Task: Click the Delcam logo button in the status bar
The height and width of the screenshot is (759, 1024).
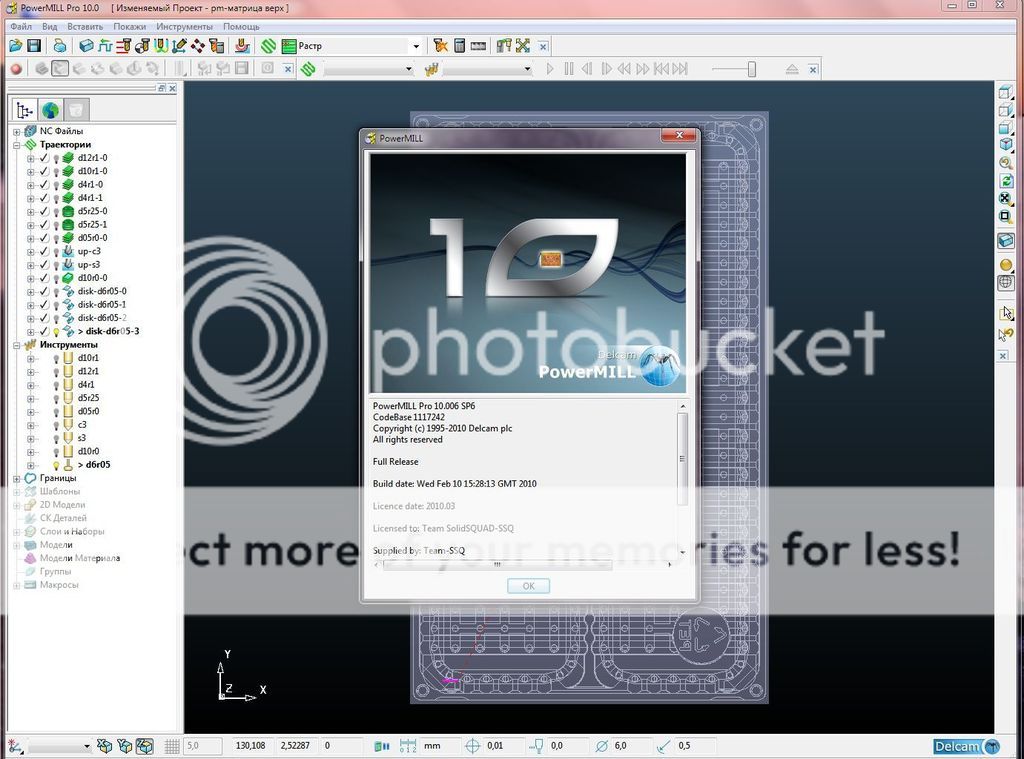Action: tap(965, 746)
